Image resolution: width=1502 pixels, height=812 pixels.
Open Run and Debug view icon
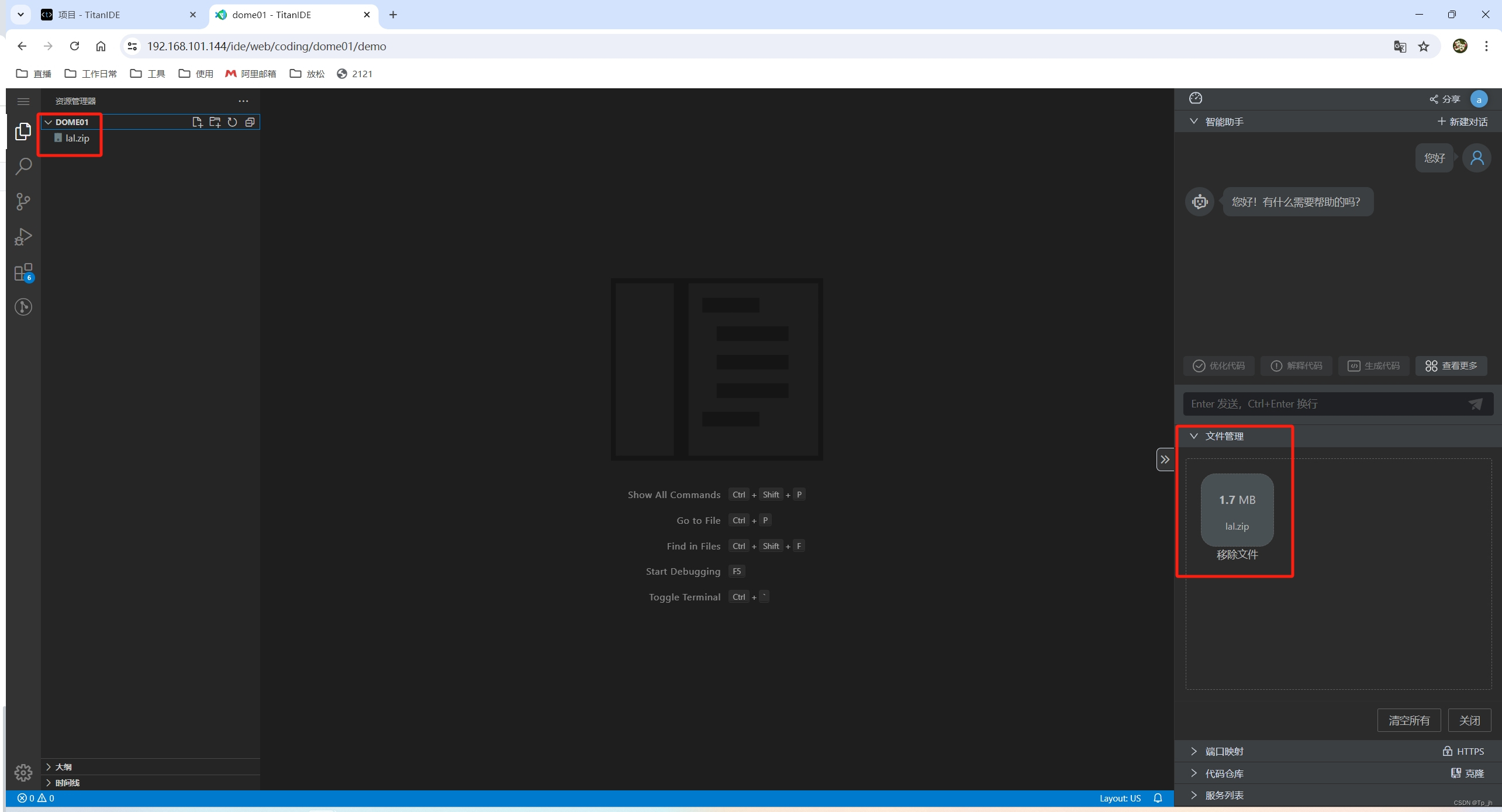click(x=23, y=237)
